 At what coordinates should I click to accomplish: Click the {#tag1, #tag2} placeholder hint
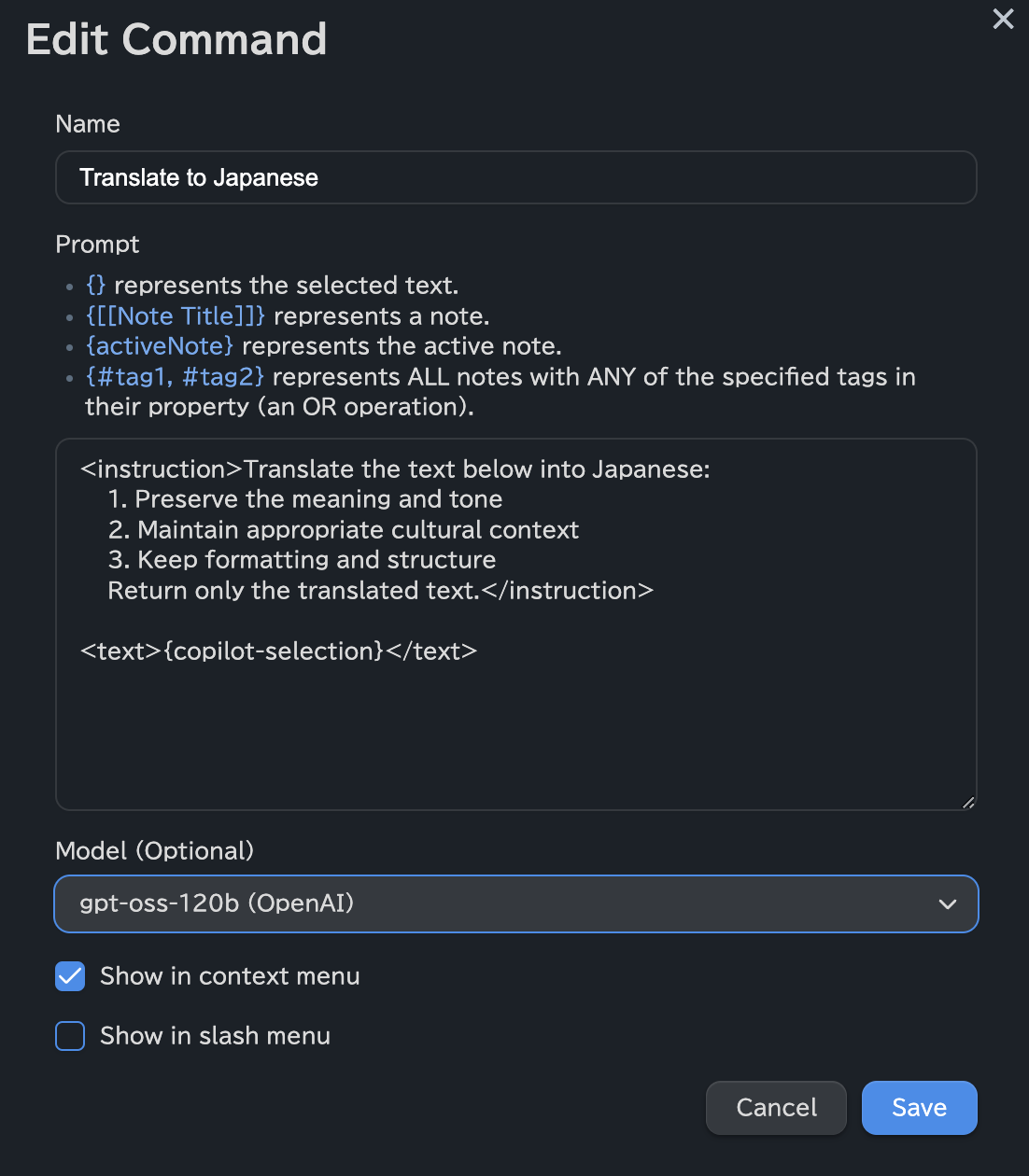pyautogui.click(x=175, y=377)
